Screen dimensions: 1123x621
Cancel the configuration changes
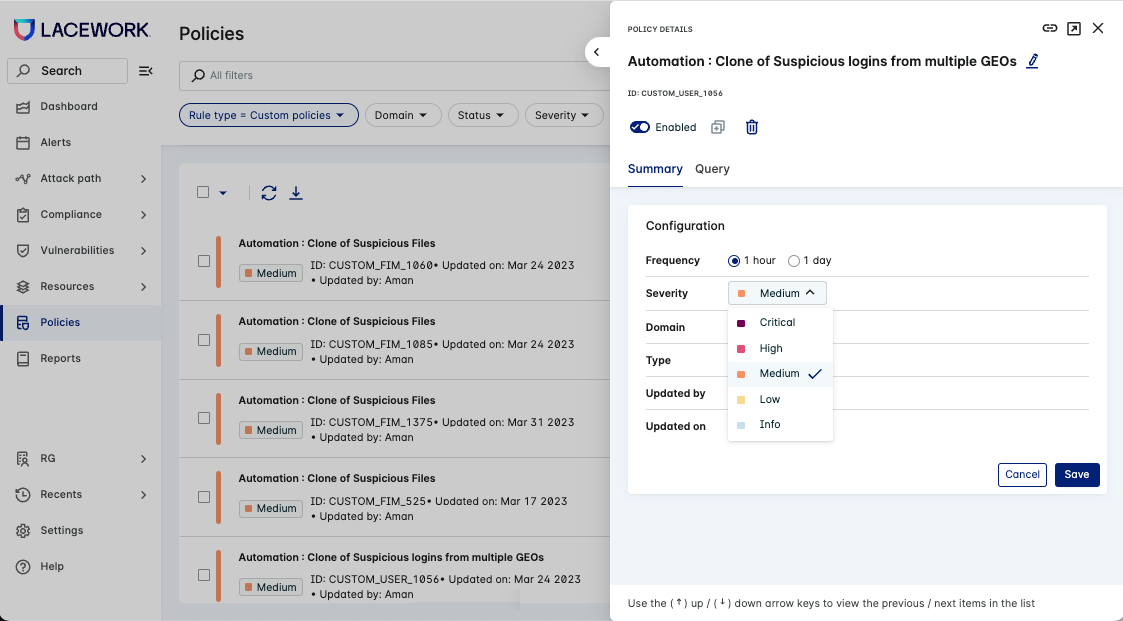click(x=1022, y=475)
